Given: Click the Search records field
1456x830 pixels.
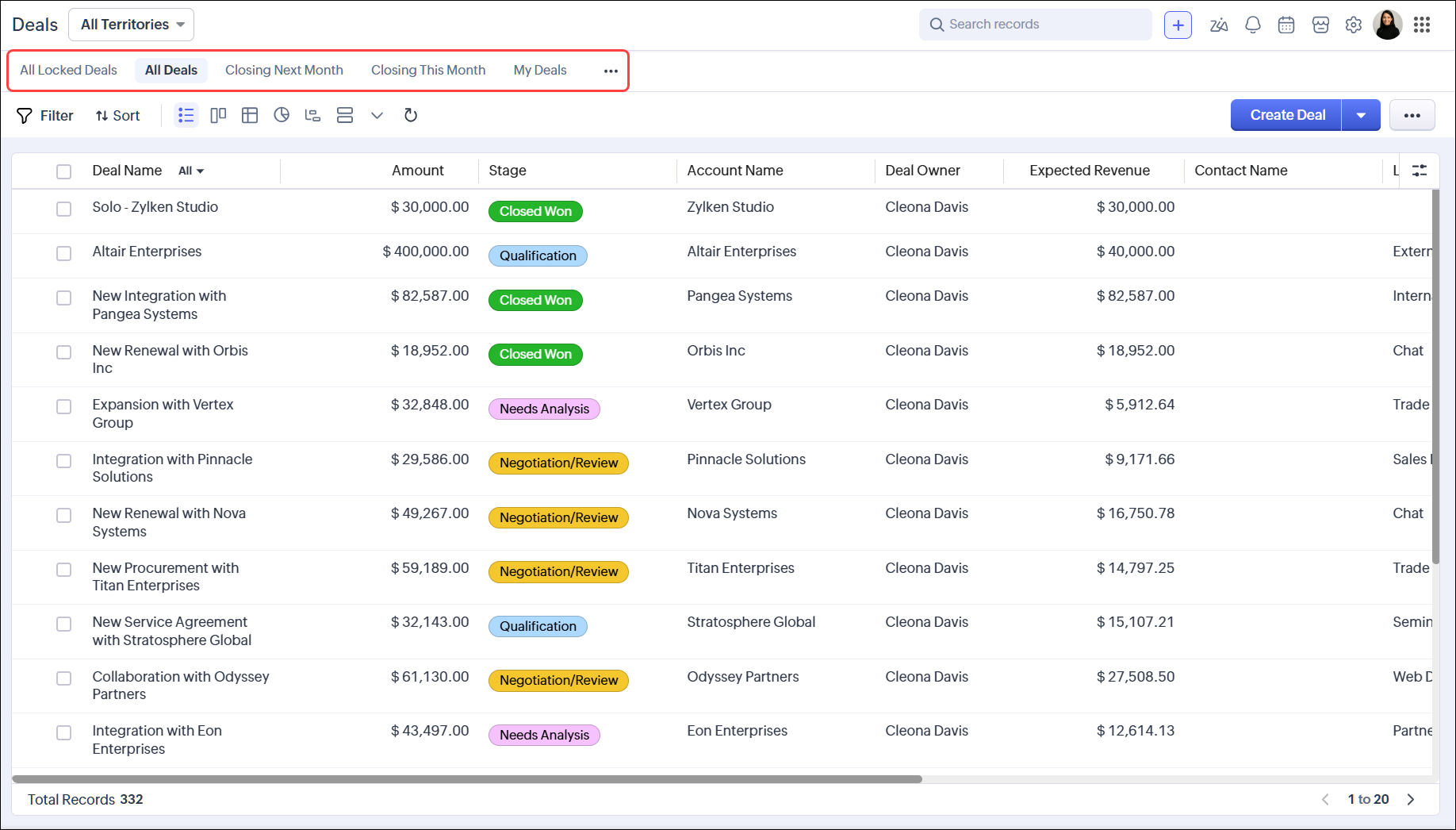Looking at the screenshot, I should click(1036, 25).
